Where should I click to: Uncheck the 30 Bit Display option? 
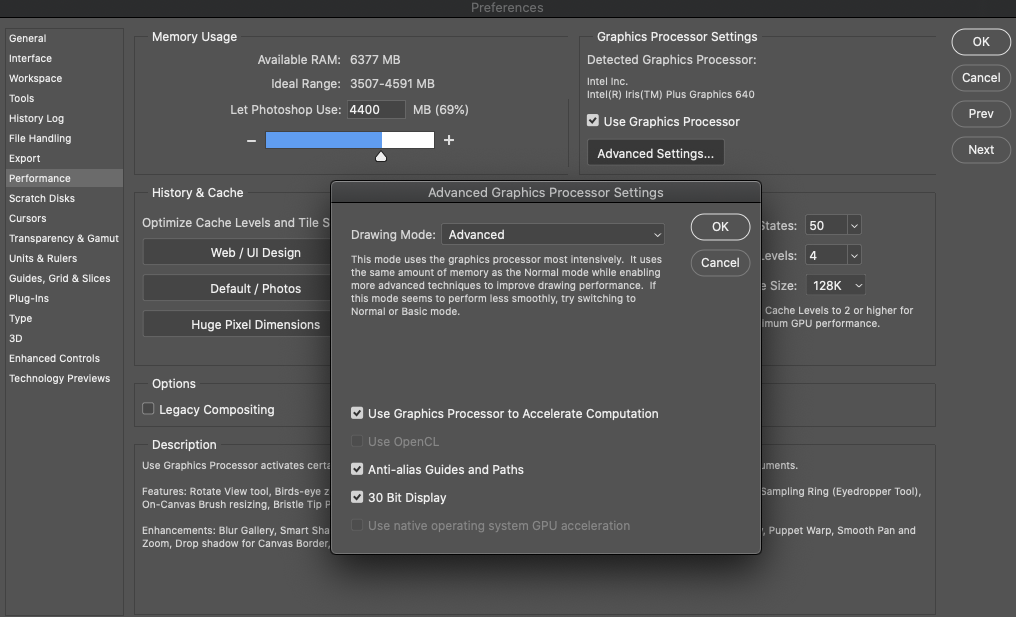pyautogui.click(x=357, y=497)
